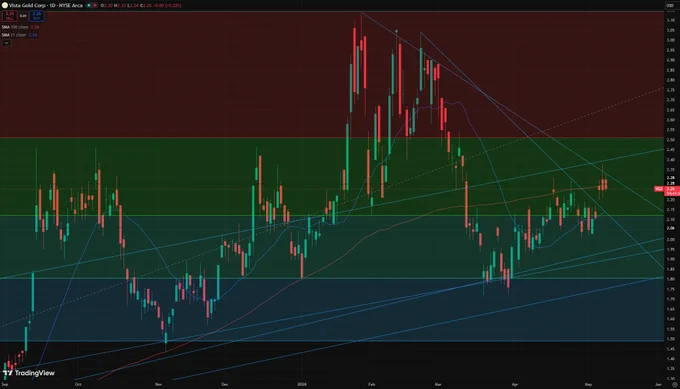Click the Dec label on time axis
680x389 pixels.
(225, 384)
